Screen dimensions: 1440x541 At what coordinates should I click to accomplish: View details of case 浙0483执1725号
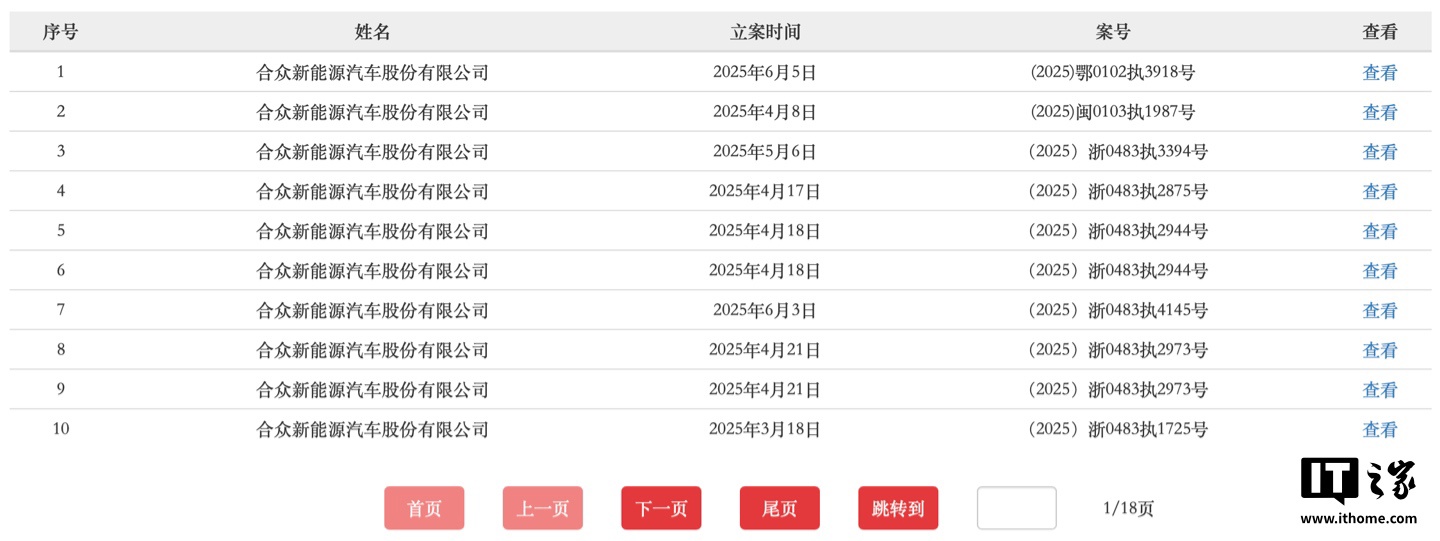click(1379, 430)
